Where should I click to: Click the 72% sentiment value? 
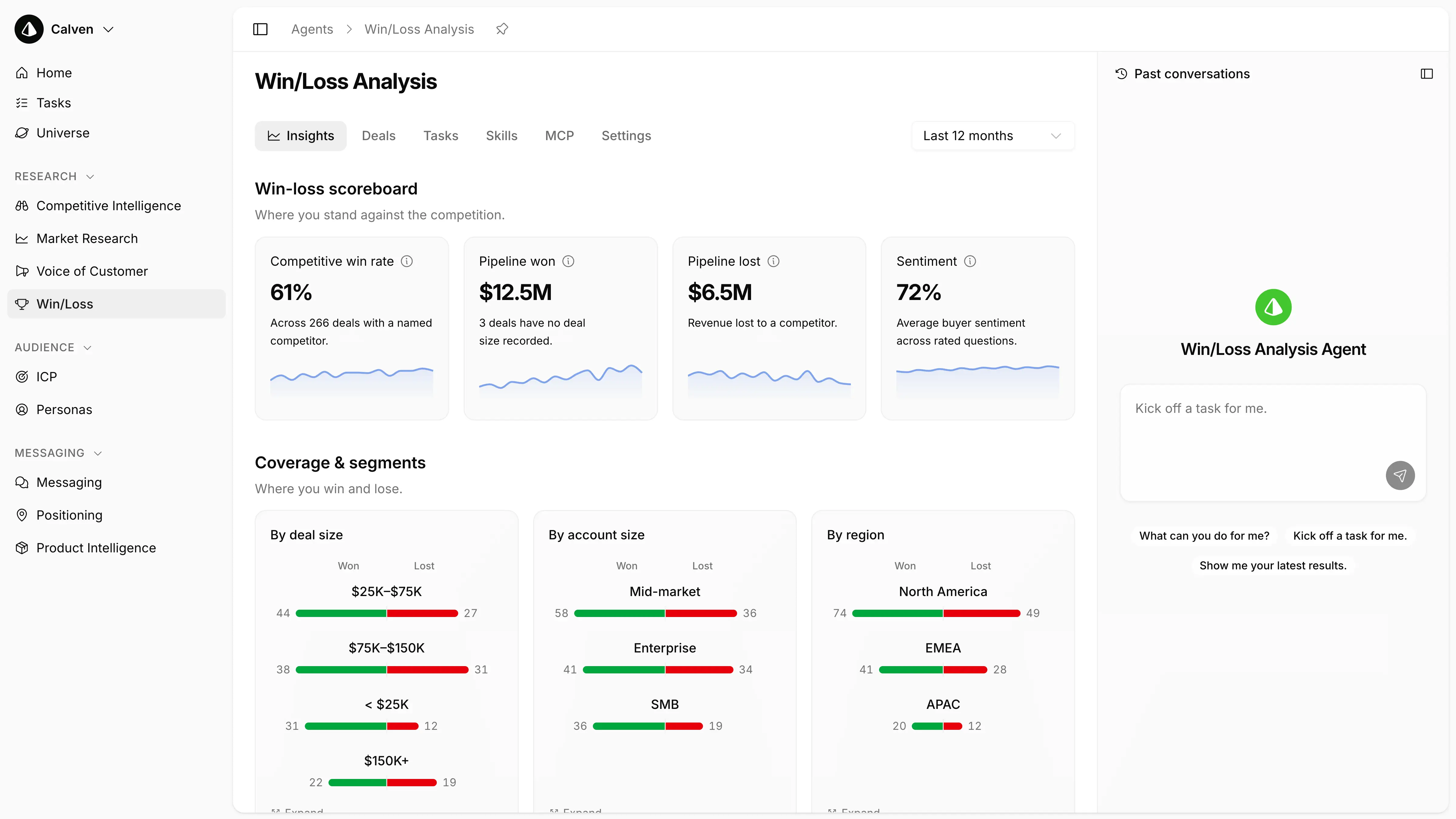pos(918,293)
